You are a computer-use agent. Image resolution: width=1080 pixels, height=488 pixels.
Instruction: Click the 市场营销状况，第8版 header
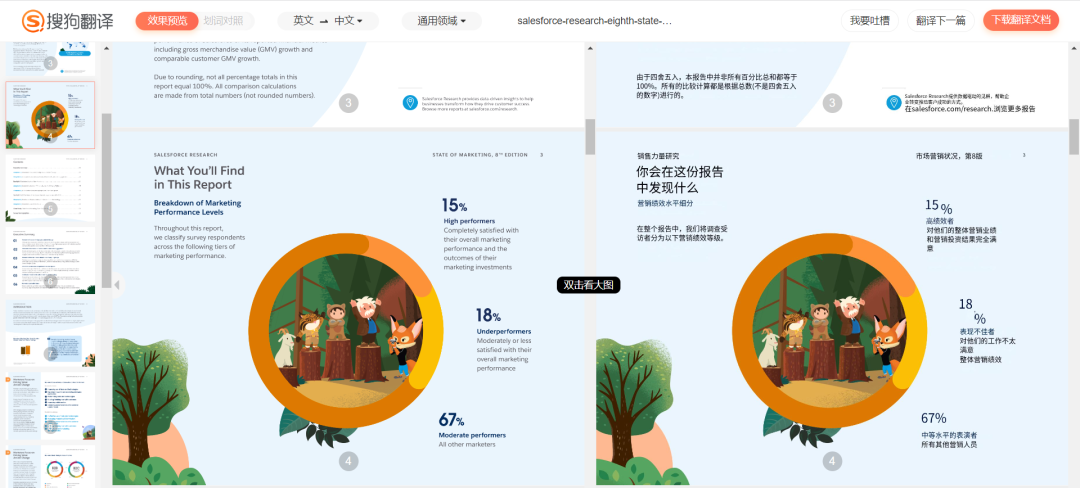(x=948, y=156)
